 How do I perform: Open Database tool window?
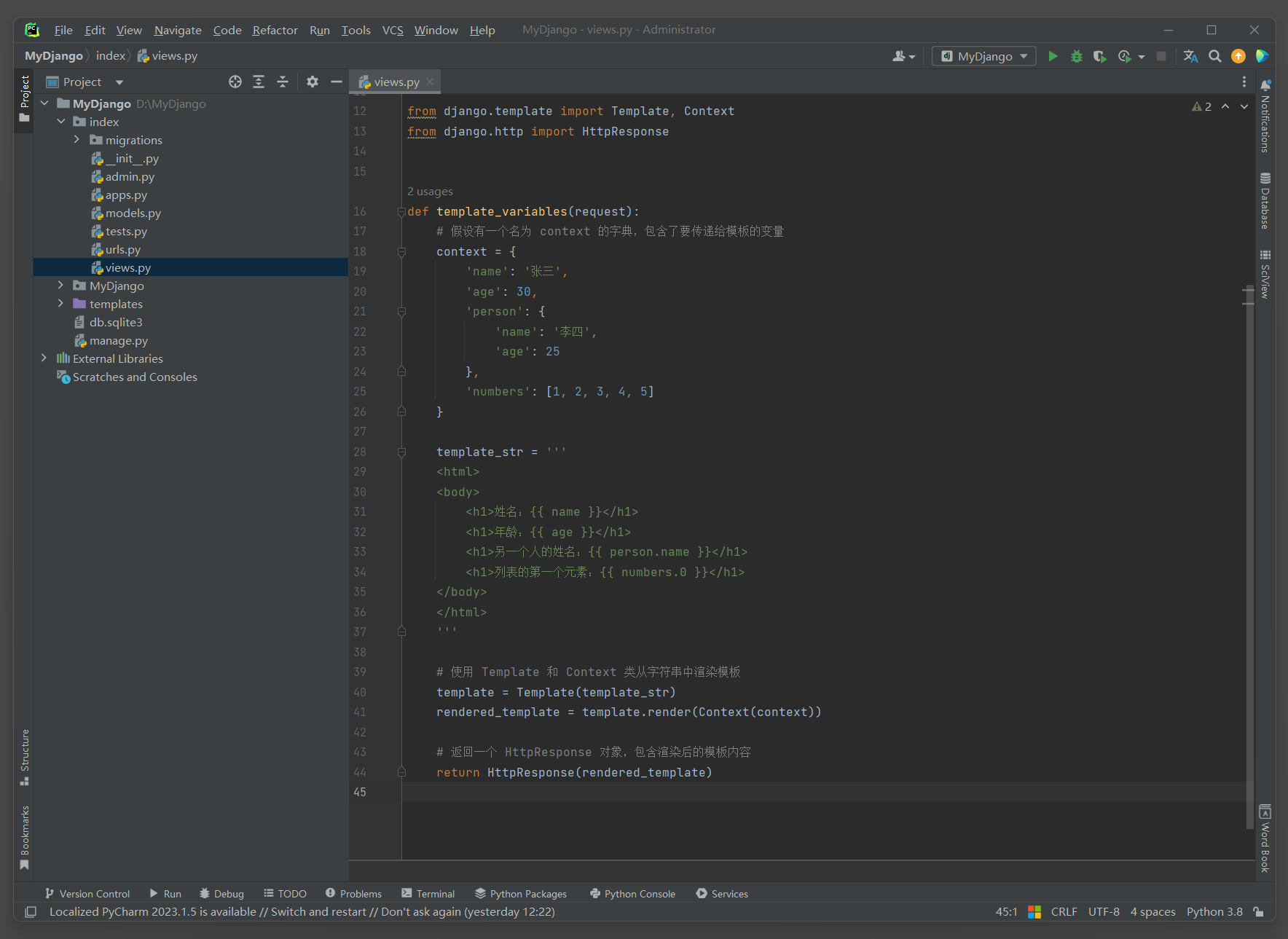pyautogui.click(x=1265, y=201)
